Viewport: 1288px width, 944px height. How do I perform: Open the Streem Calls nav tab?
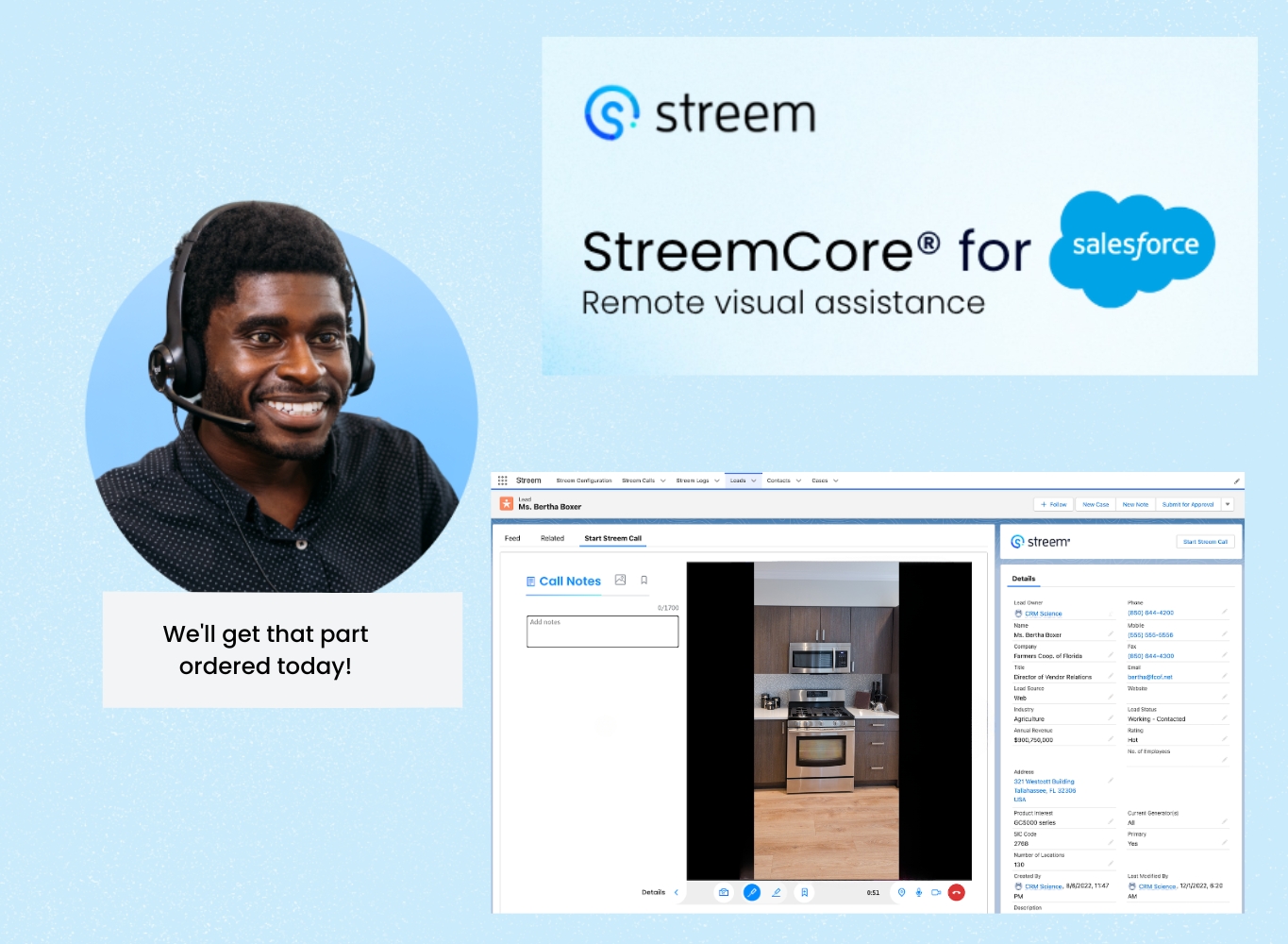pos(639,480)
